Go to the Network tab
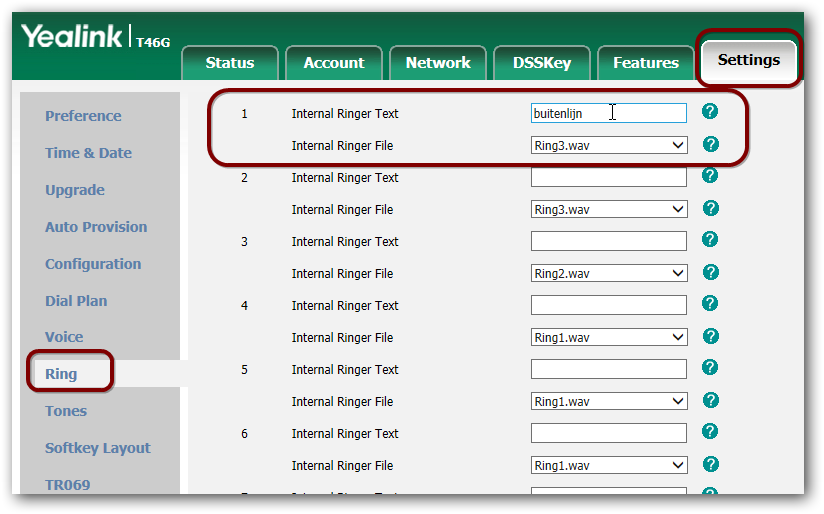This screenshot has height=514, width=824. tap(437, 63)
